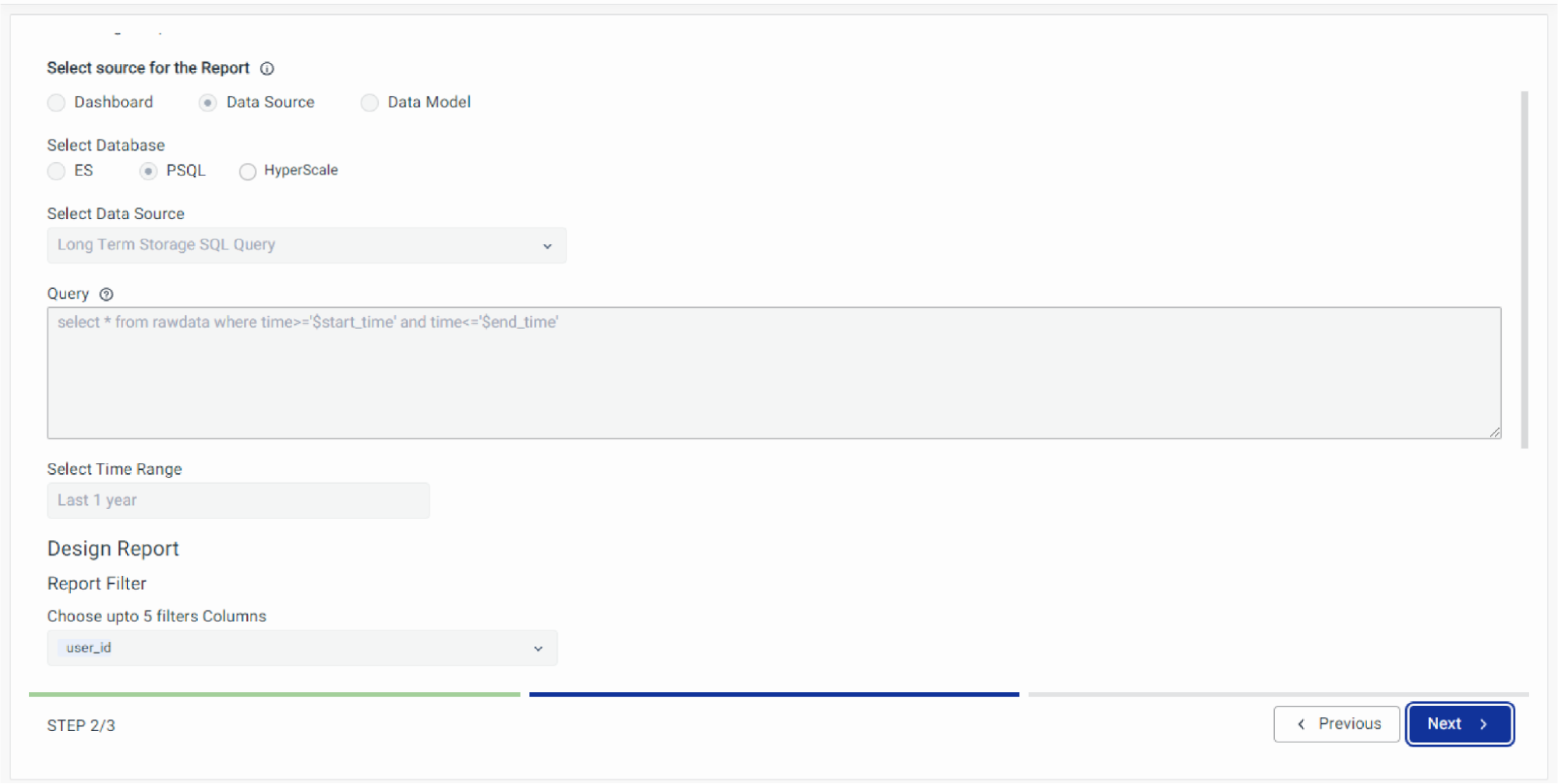Click inside the Query text area
Viewport: 1558px width, 784px height.
coord(773,373)
